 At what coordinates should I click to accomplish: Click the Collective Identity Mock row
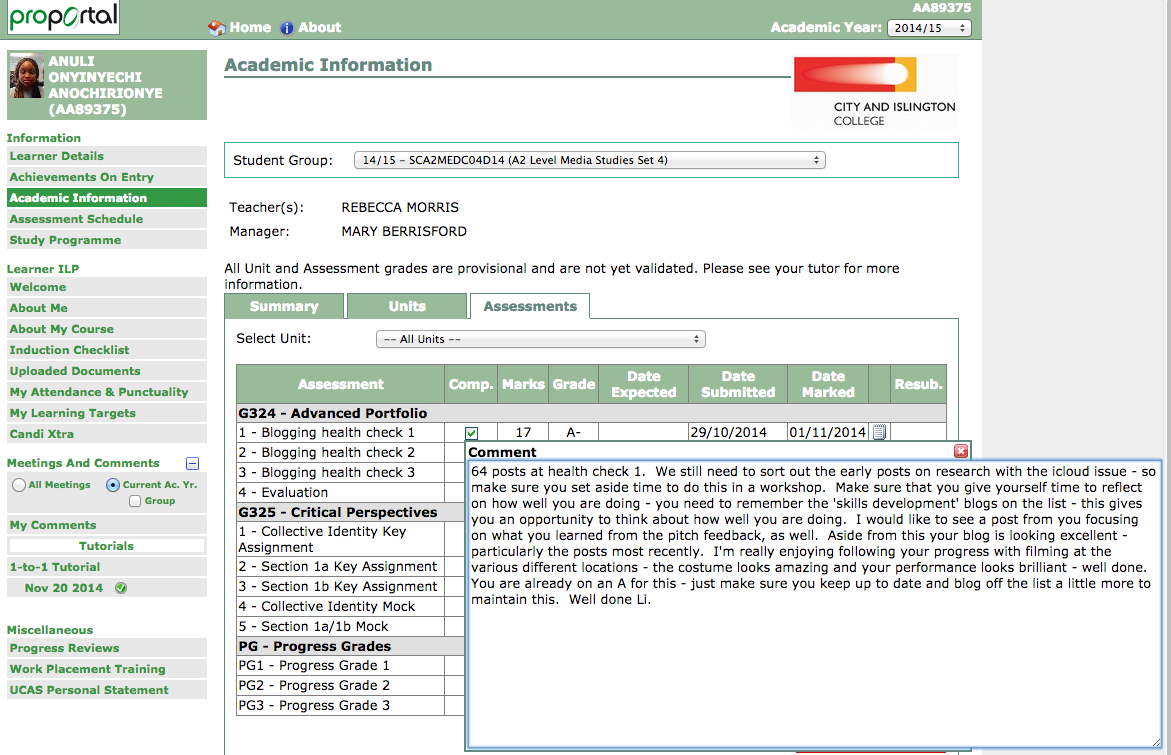click(350, 606)
